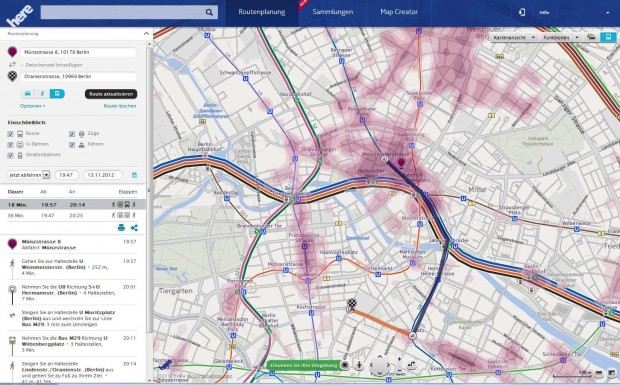This screenshot has height=385, width=620.
Task: Click the start address field Münzstrasse 8
Action: [78, 52]
